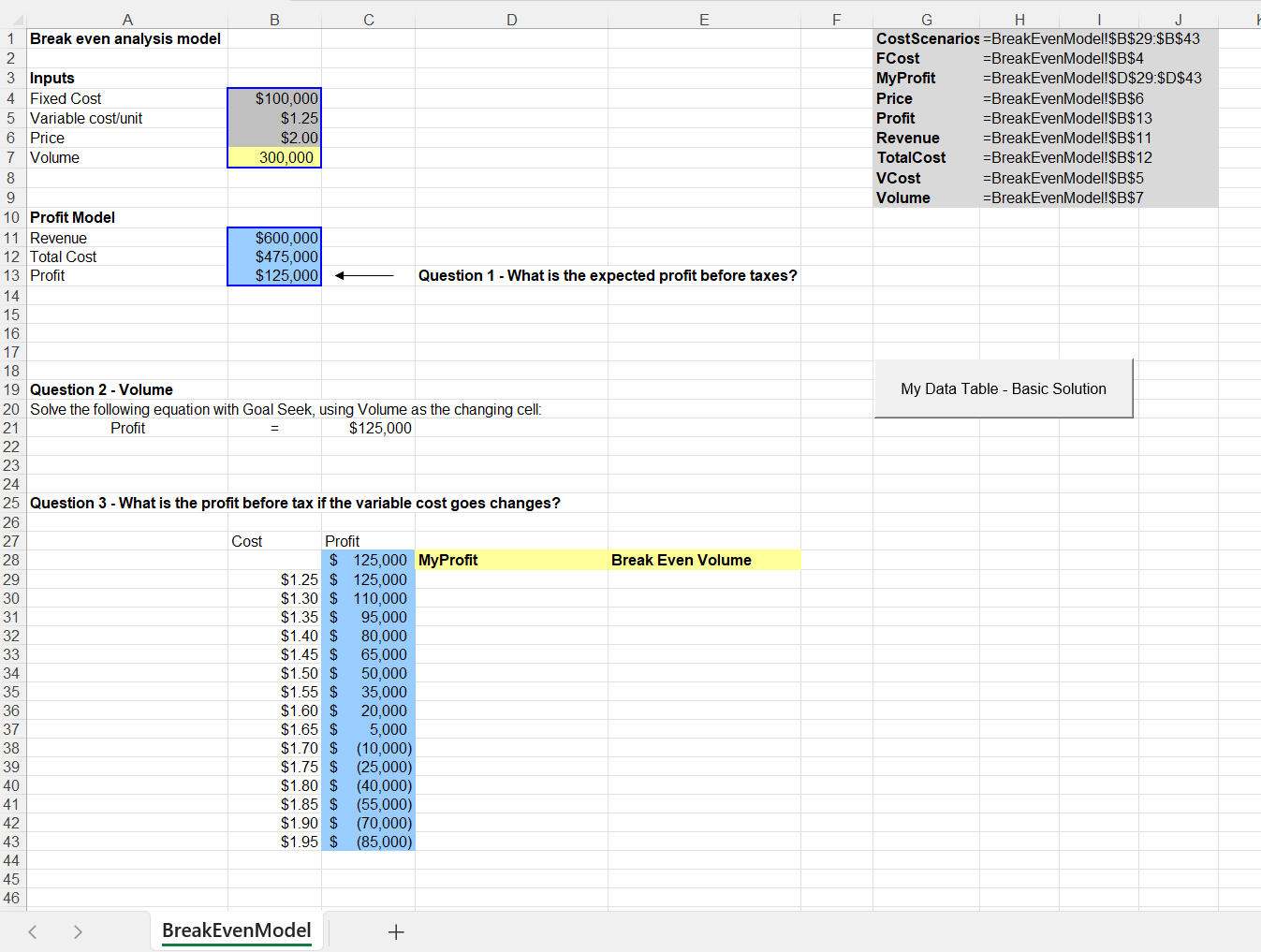Click the CostScenarios named range label
This screenshot has height=952, width=1261.
pos(925,38)
